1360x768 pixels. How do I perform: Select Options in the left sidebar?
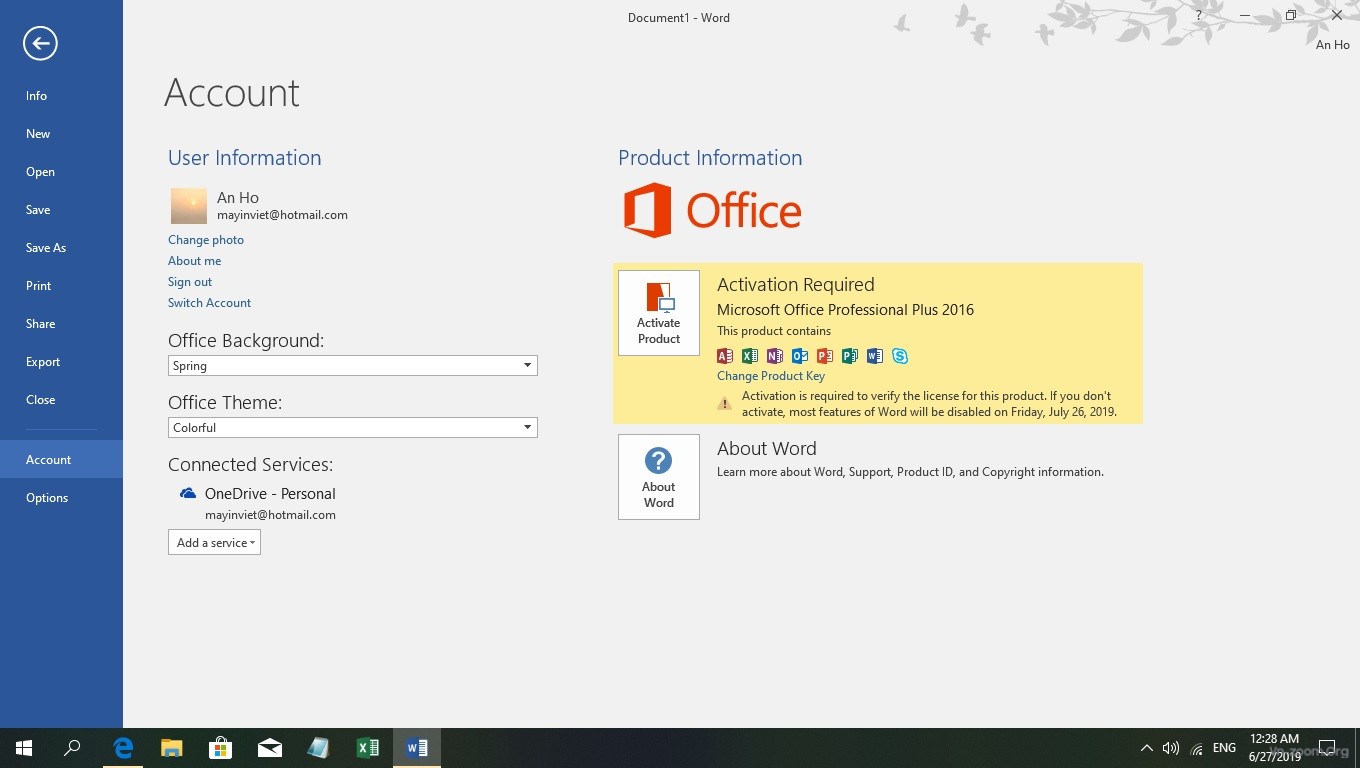tap(47, 498)
